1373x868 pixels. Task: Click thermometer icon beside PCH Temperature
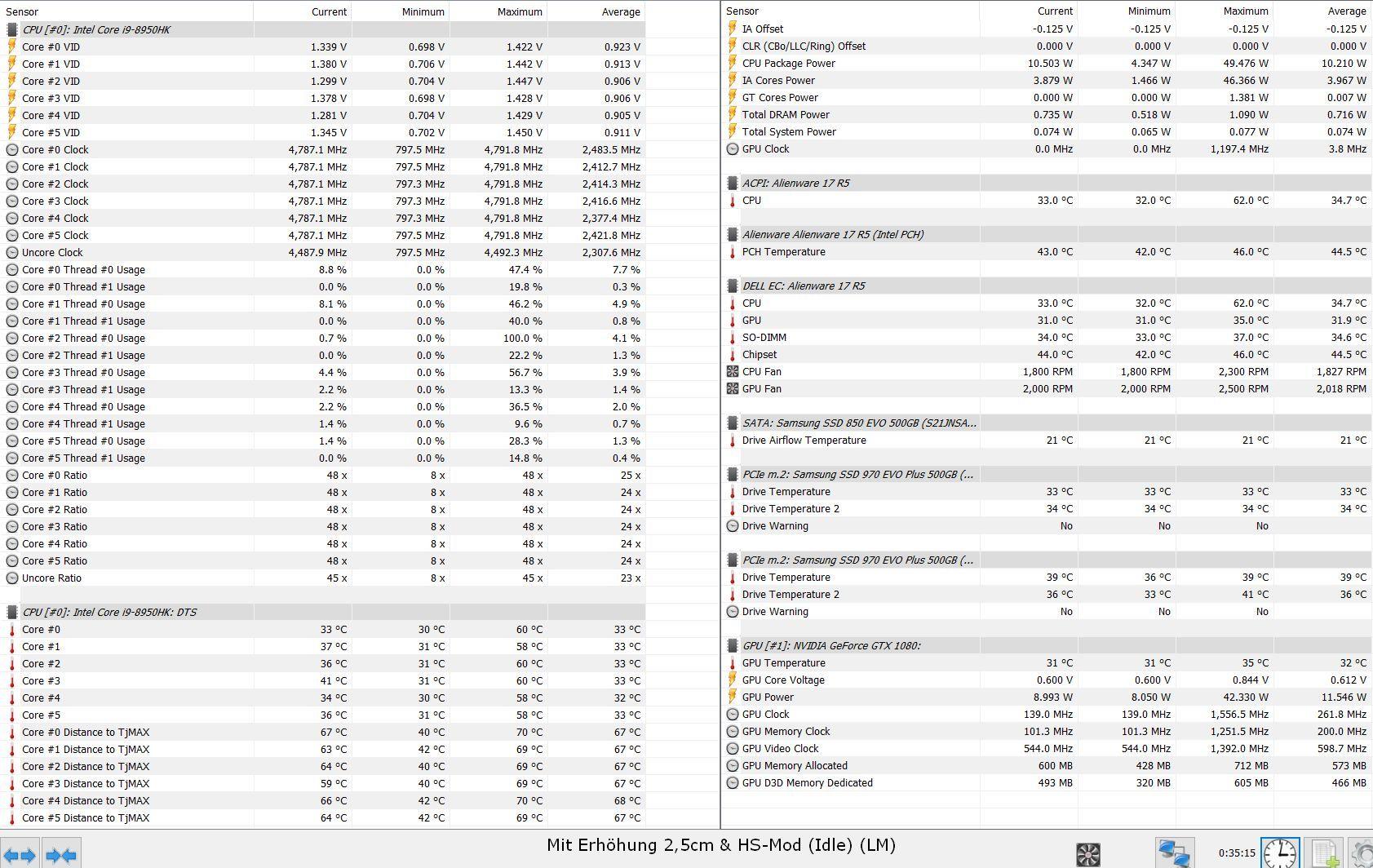click(733, 252)
